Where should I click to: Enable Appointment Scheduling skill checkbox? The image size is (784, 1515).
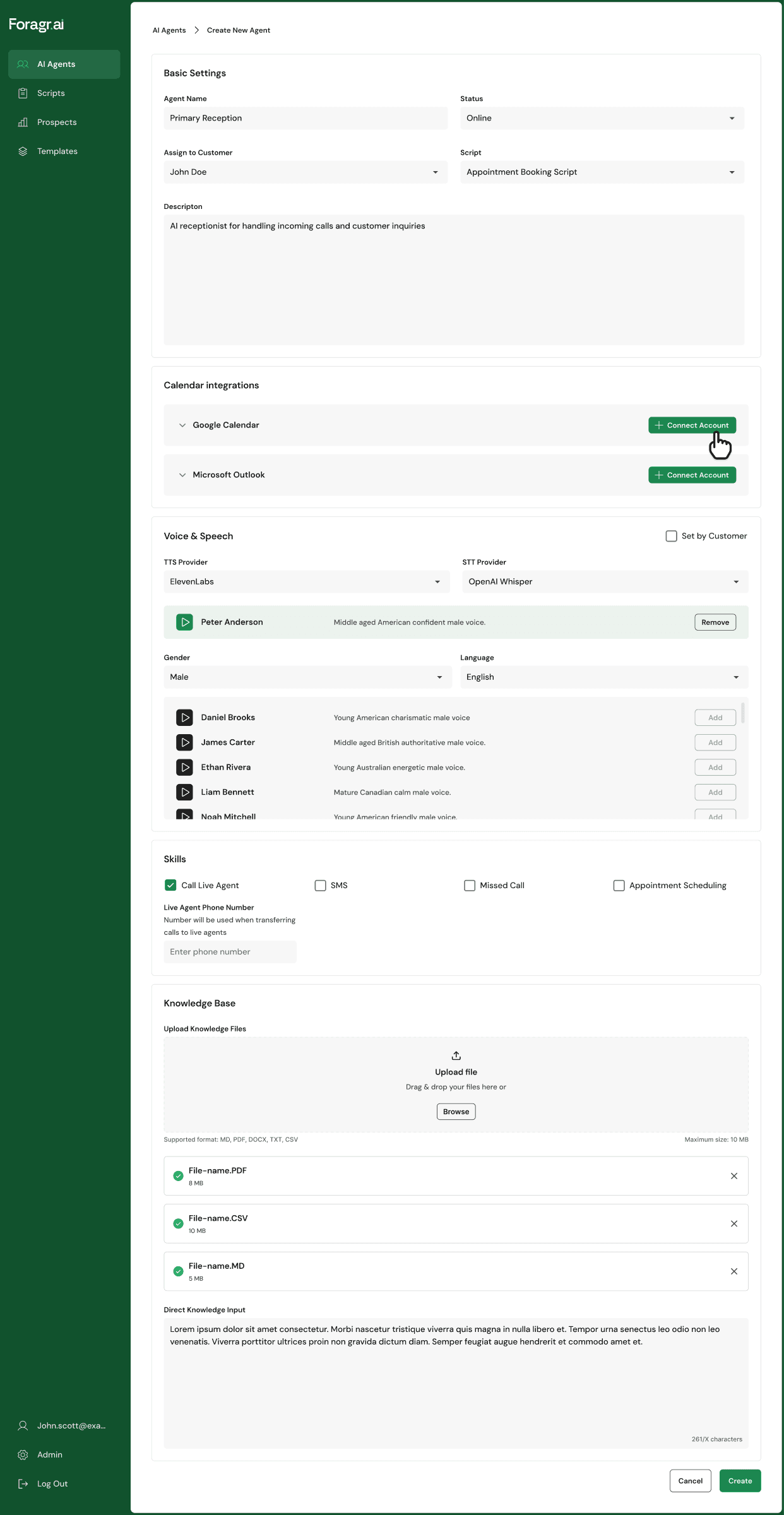[x=619, y=886]
